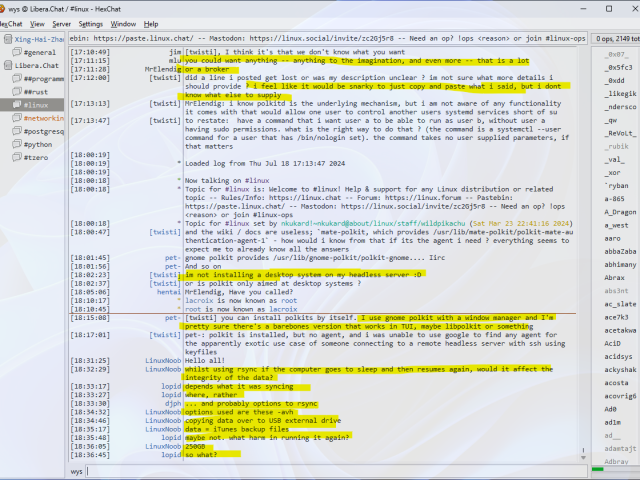Click the ops and user count label
Image resolution: width=640 pixels, height=480 pixels.
[616, 38]
